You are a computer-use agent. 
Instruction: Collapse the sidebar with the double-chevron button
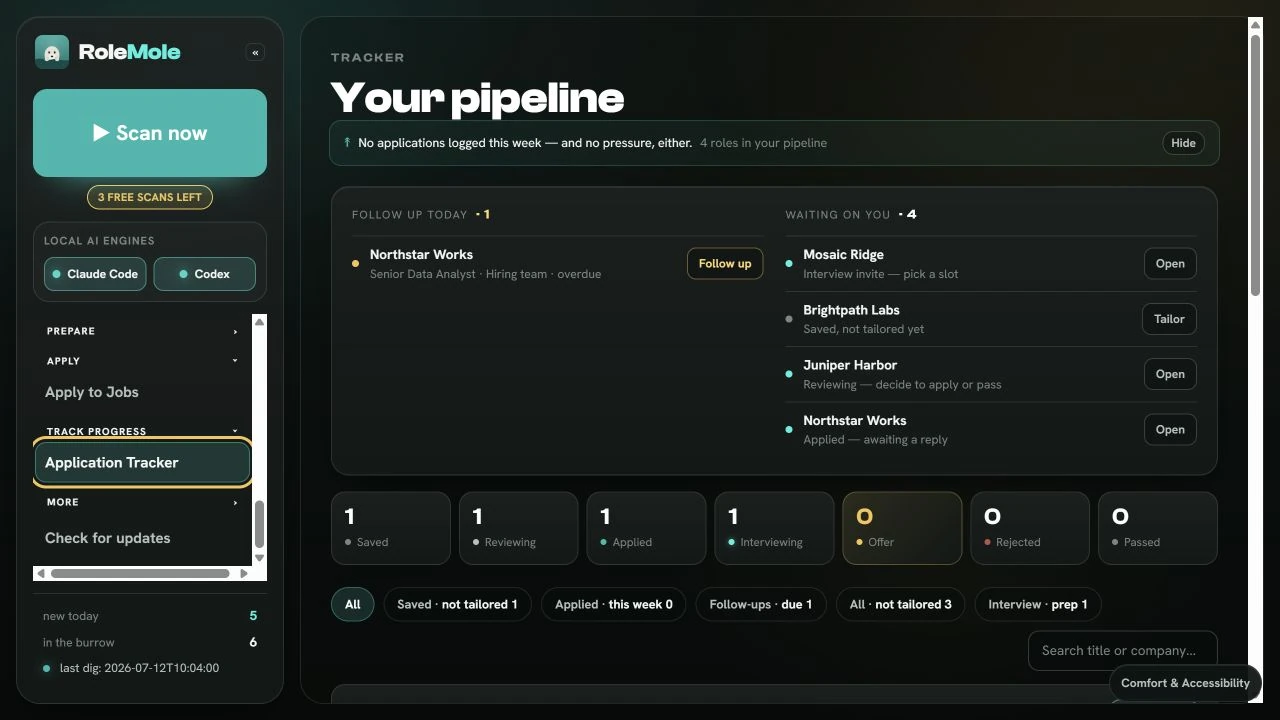tap(255, 52)
